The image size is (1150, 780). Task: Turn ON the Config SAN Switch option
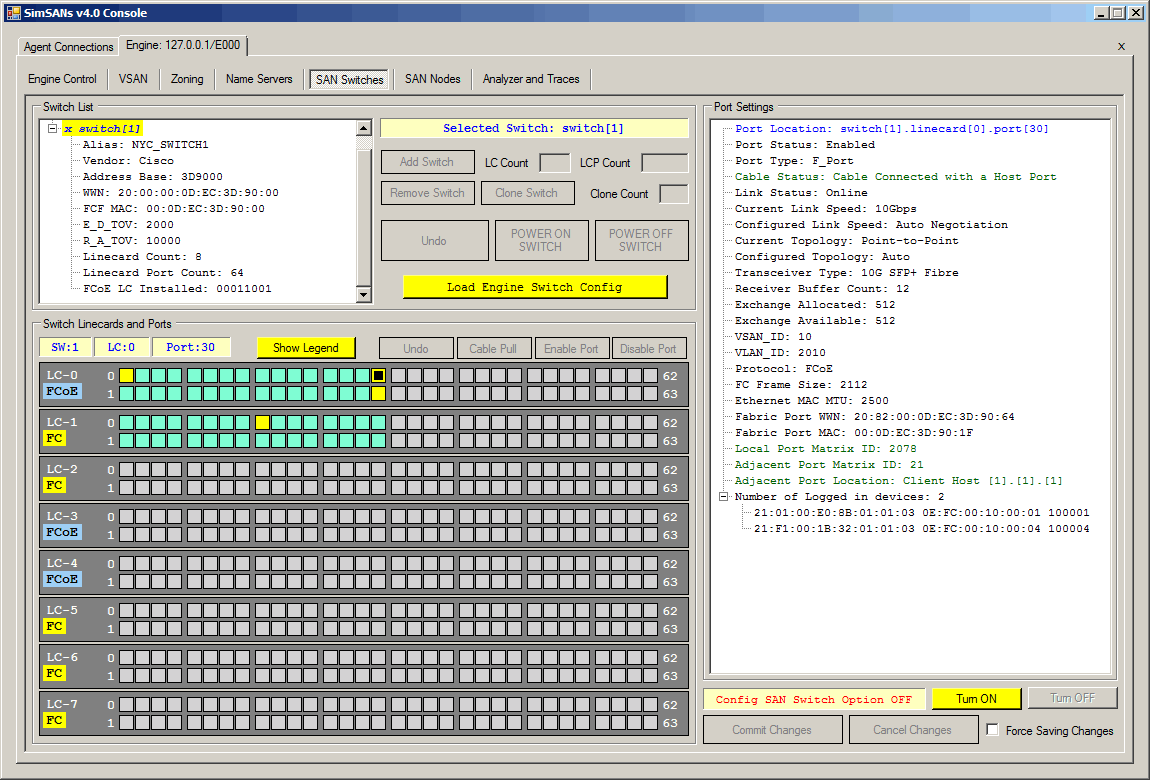tap(976, 699)
